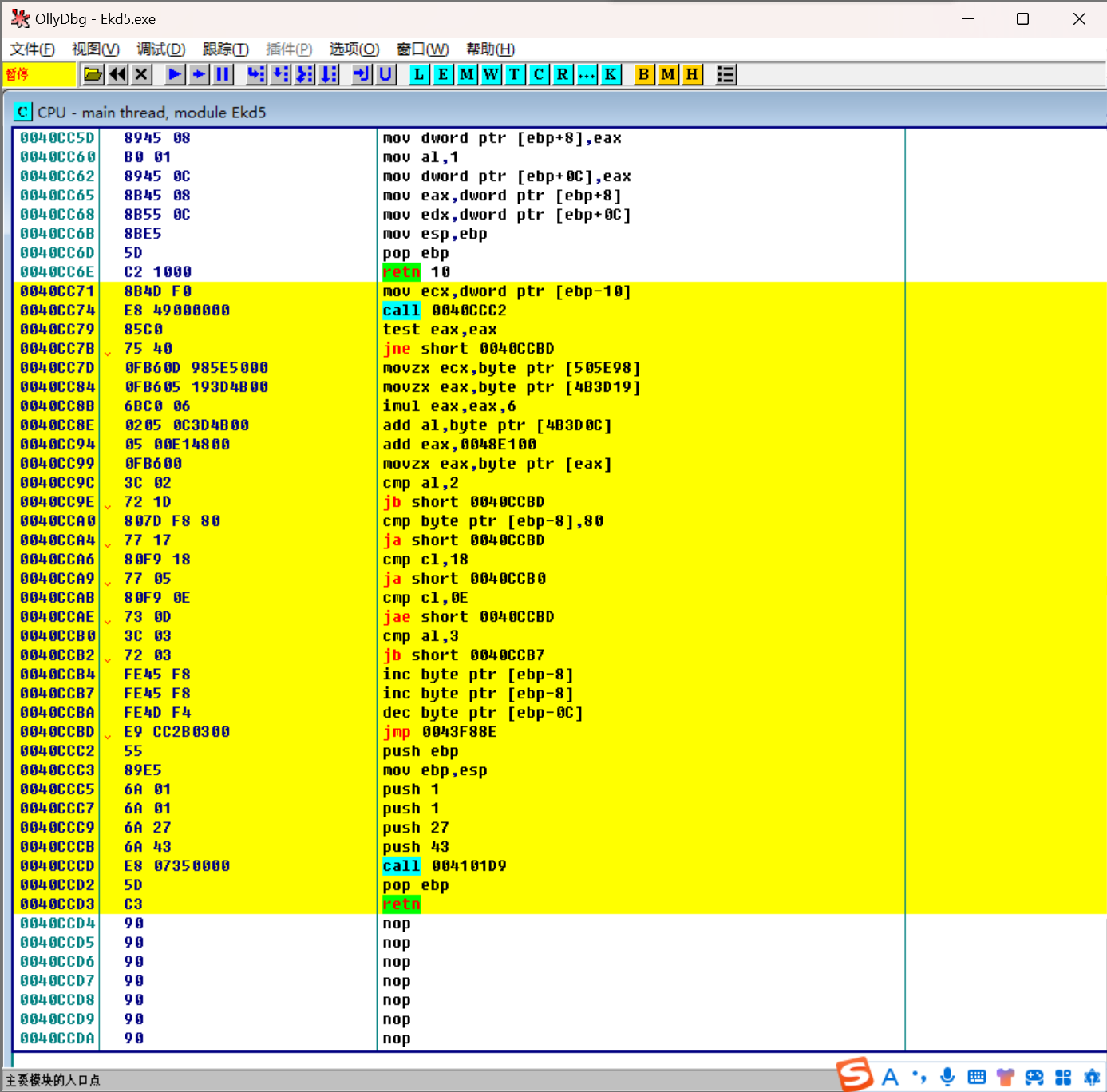Show Executable modules (E button)
The image size is (1107, 1092).
(443, 75)
